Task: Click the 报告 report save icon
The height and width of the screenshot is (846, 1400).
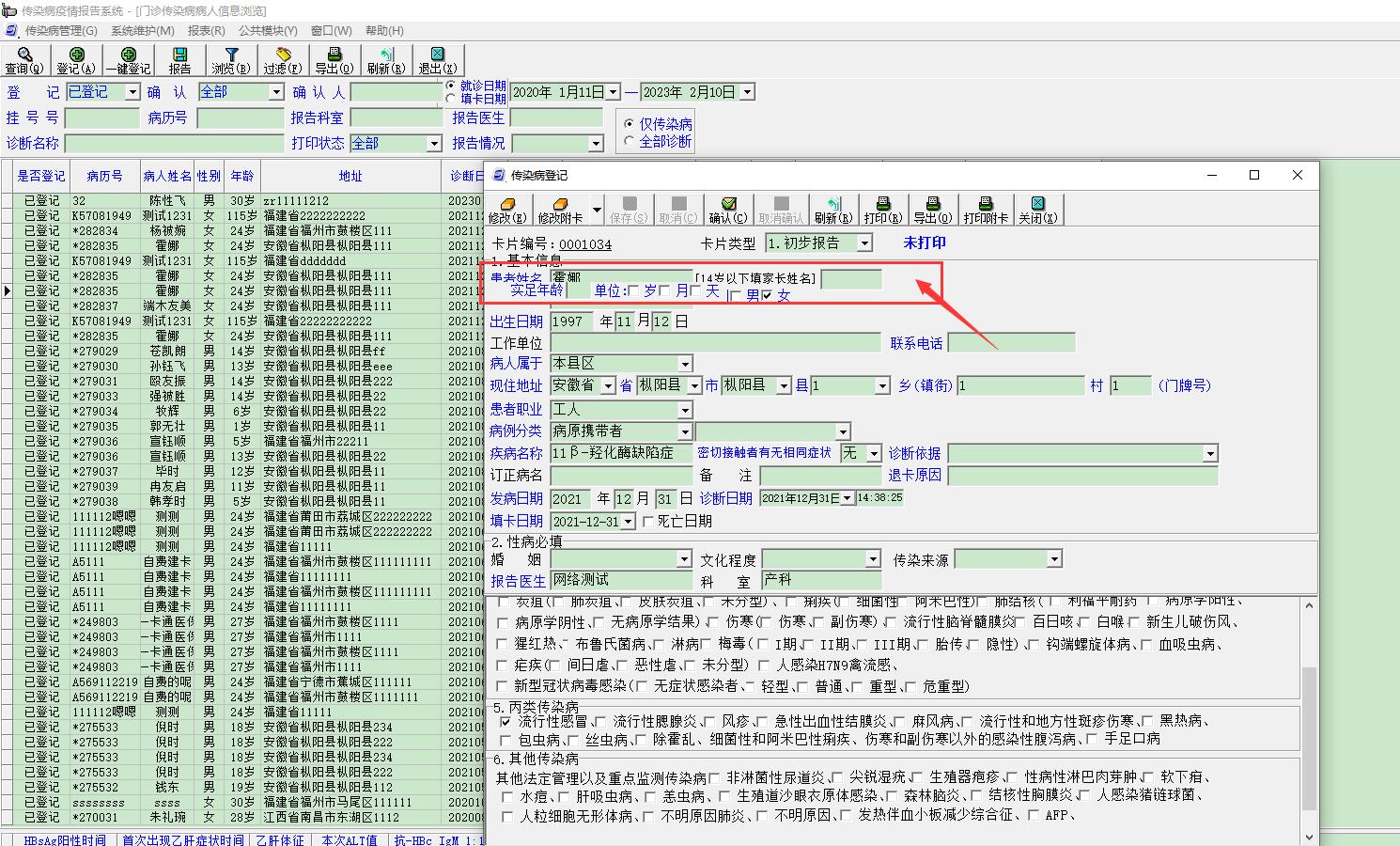Action: [x=179, y=55]
